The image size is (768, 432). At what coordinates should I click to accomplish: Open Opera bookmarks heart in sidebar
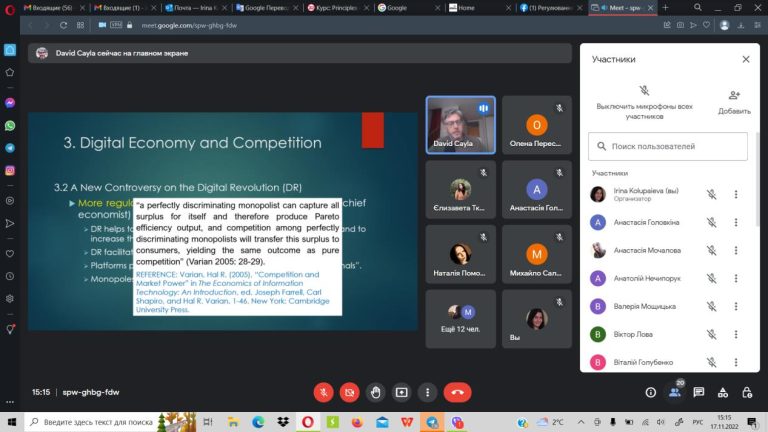point(10,254)
